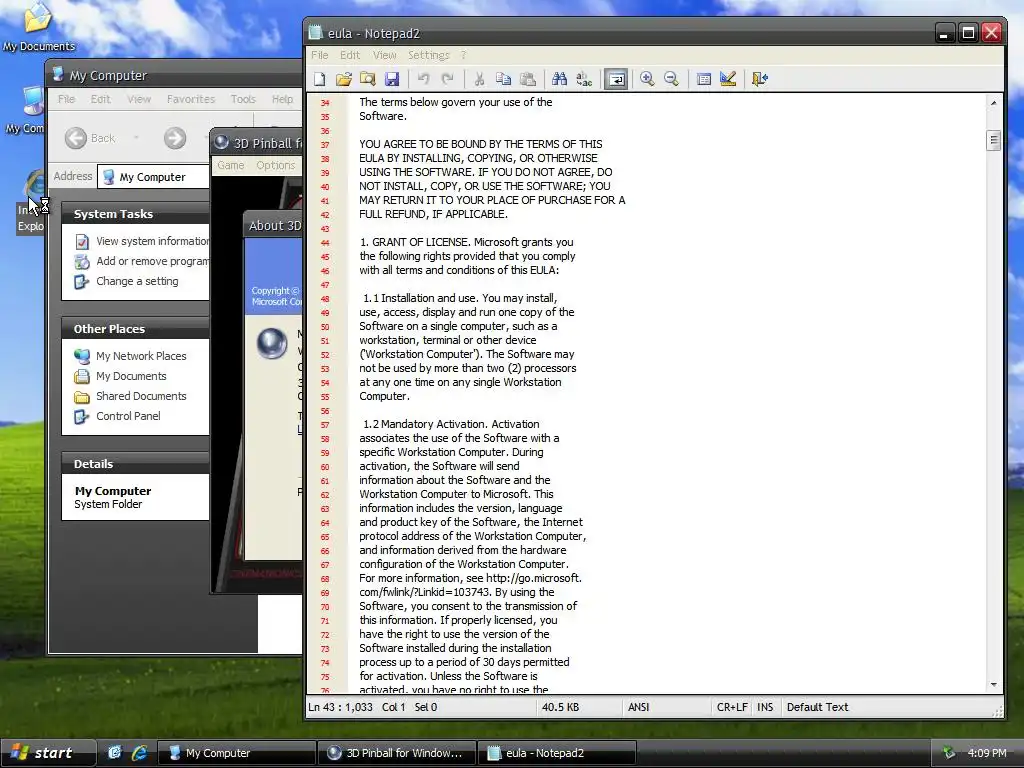Open Game menu in 3D Pinball window

click(231, 165)
